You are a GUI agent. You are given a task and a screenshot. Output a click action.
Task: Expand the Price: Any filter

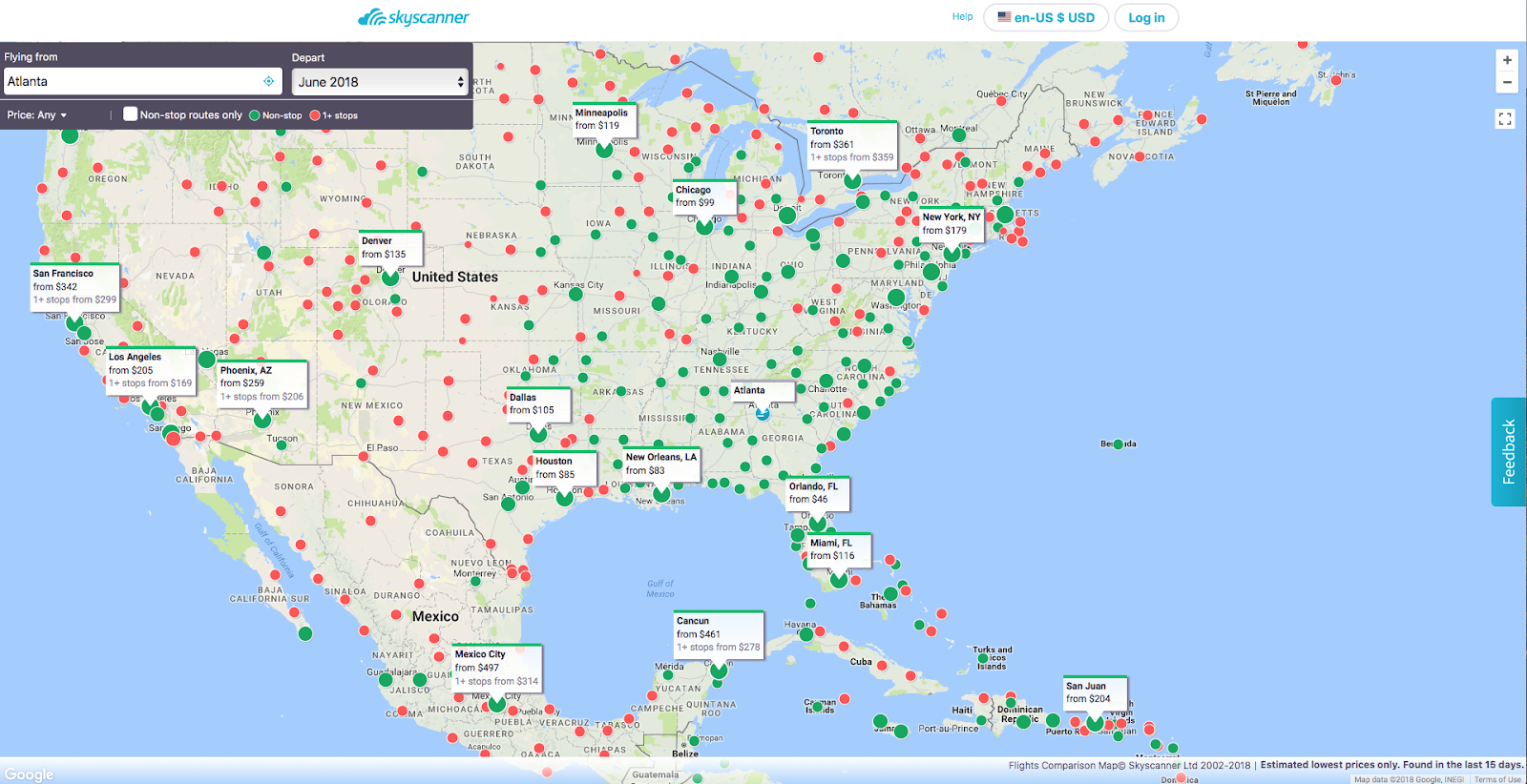tap(37, 115)
